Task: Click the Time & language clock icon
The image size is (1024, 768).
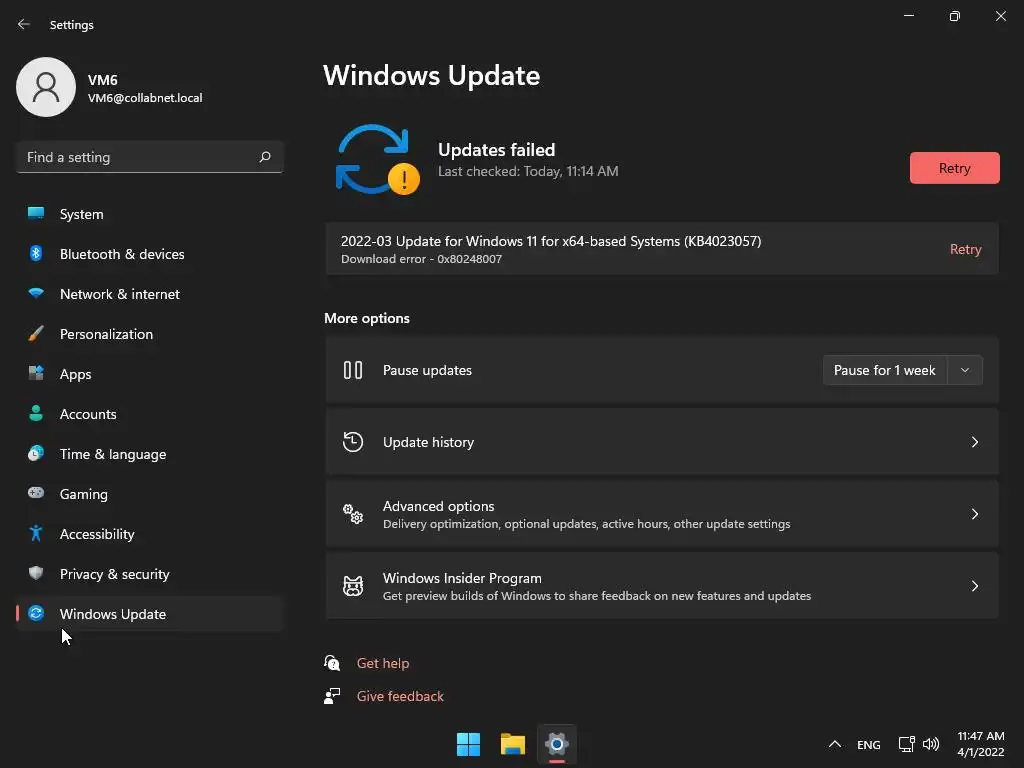Action: click(36, 453)
